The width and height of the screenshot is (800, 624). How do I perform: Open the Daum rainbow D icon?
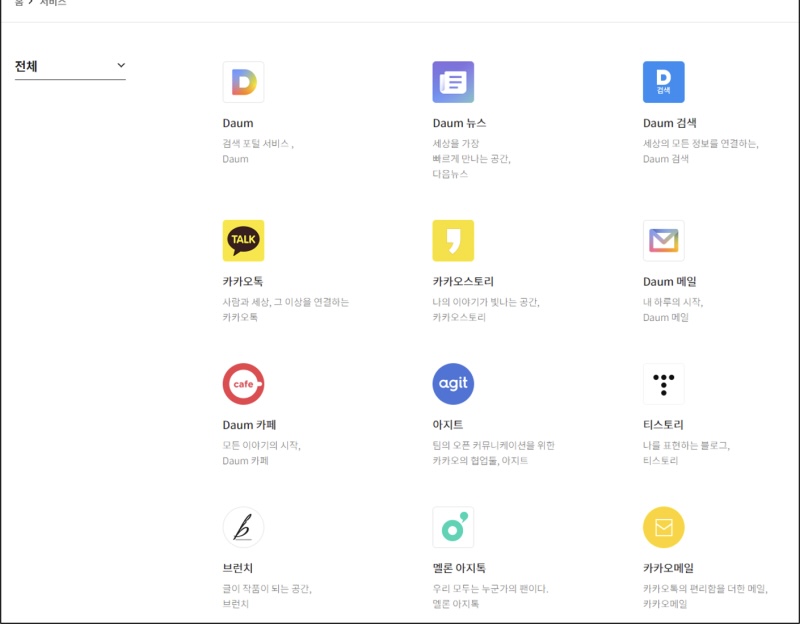(243, 82)
